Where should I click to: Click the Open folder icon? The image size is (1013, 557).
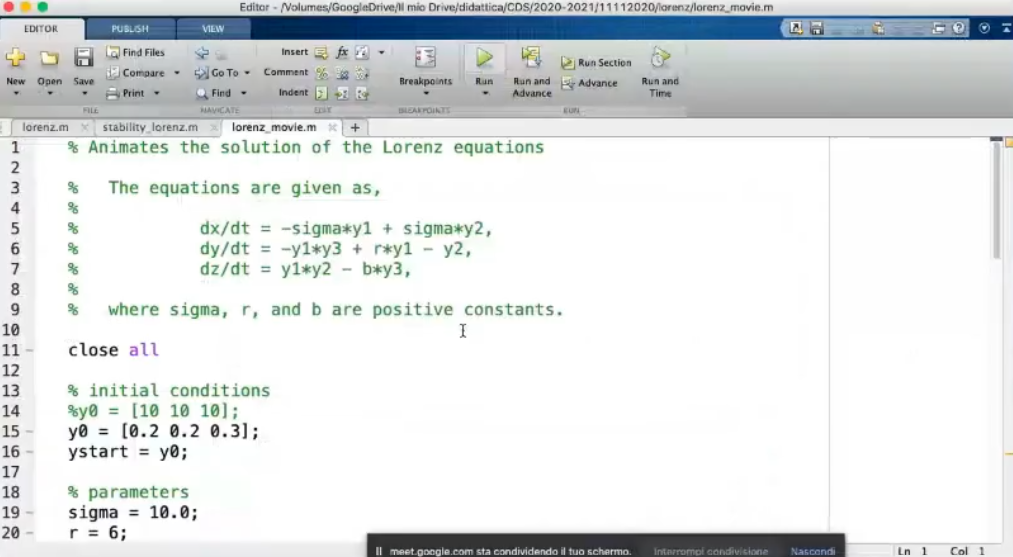49,58
